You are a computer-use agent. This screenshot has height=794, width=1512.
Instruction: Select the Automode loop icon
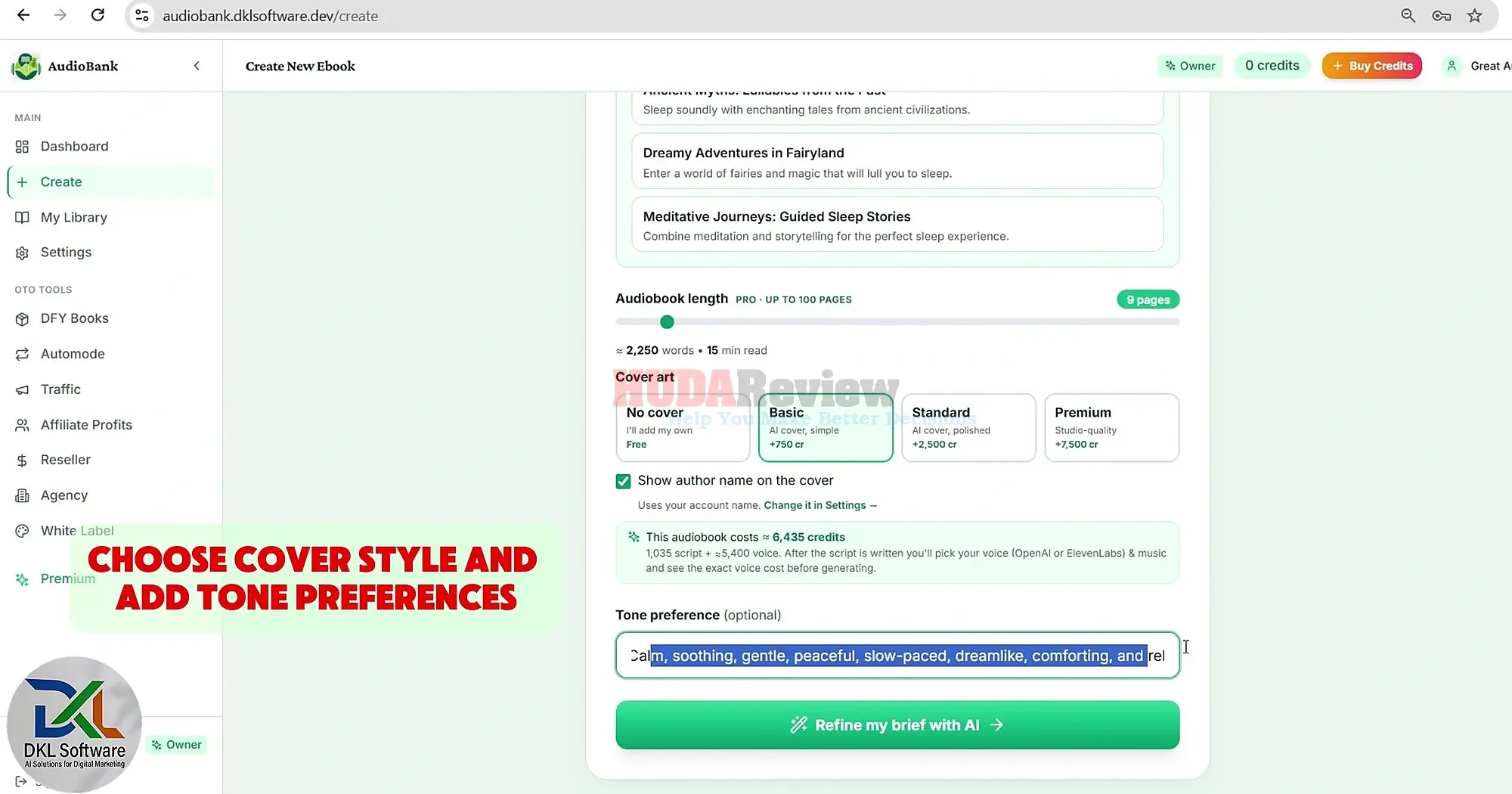tap(22, 354)
